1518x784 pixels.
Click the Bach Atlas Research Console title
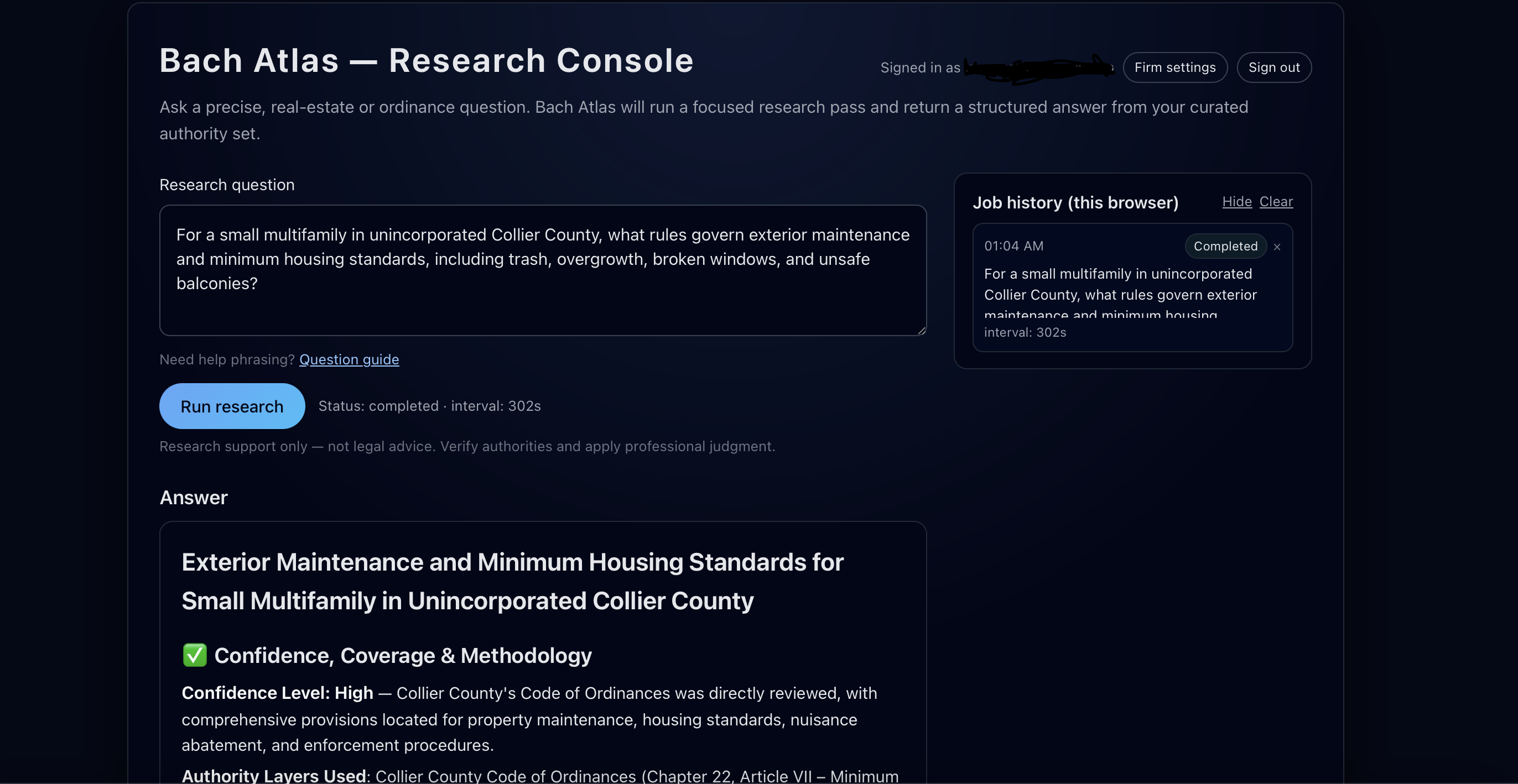click(x=427, y=61)
